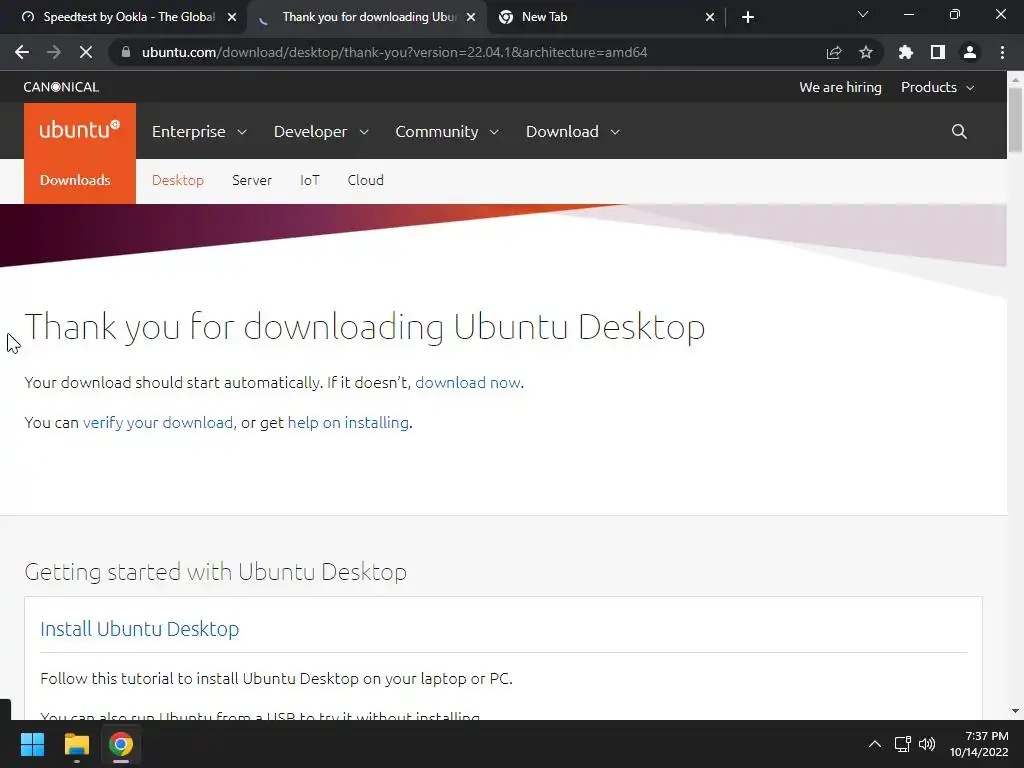The image size is (1024, 768).
Task: Close the New Tab tab
Action: (x=710, y=17)
